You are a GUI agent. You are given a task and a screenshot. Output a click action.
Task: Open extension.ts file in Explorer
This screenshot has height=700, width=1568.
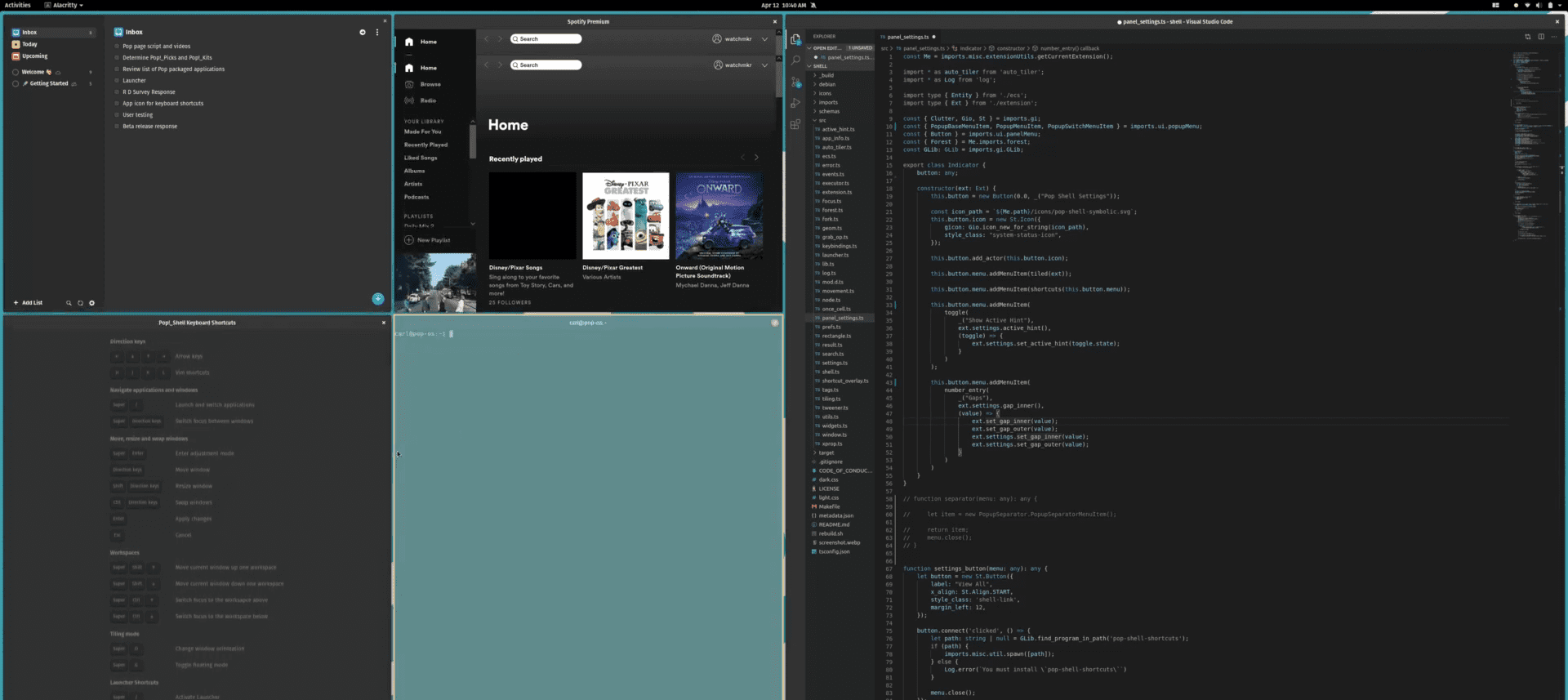(x=836, y=192)
